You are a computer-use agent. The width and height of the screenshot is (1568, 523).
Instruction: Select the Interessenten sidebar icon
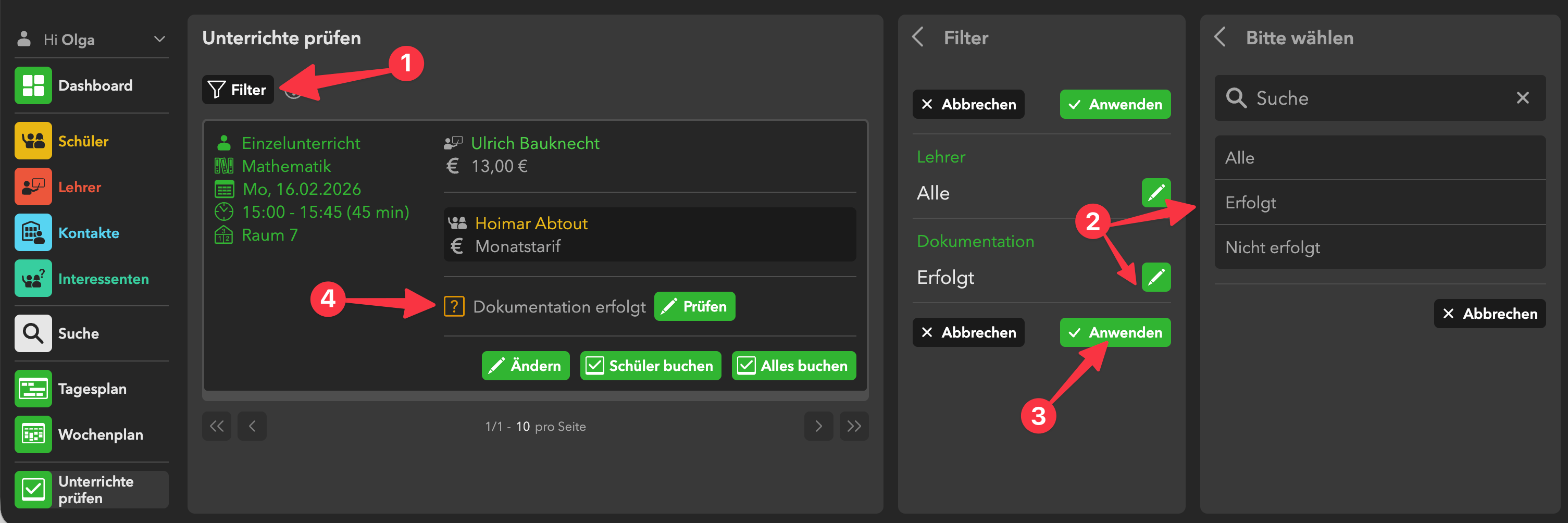[33, 279]
